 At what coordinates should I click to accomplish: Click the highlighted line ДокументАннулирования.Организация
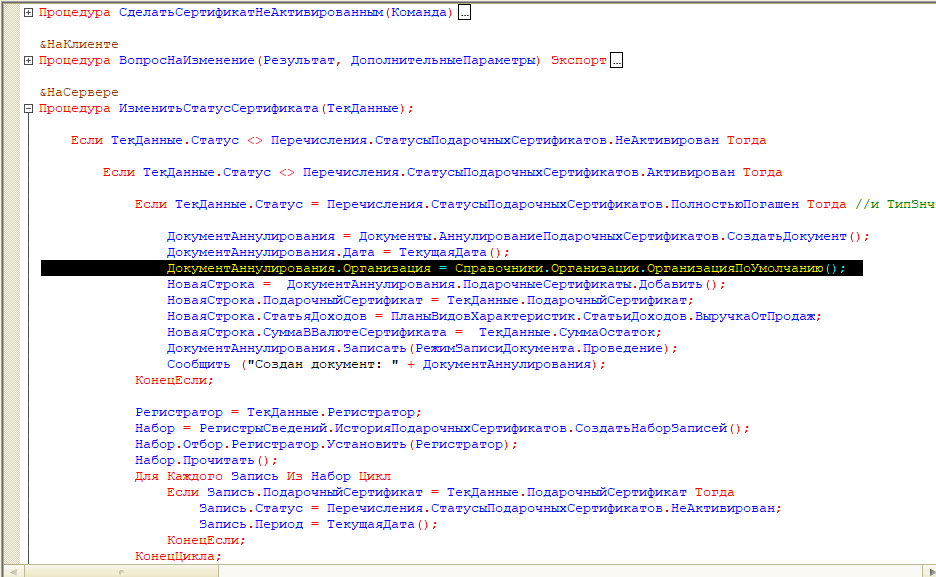point(452,268)
